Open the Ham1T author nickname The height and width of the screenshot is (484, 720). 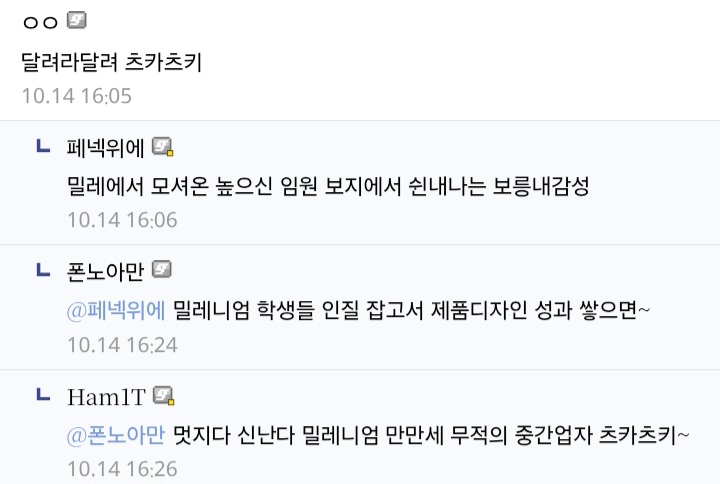click(108, 396)
